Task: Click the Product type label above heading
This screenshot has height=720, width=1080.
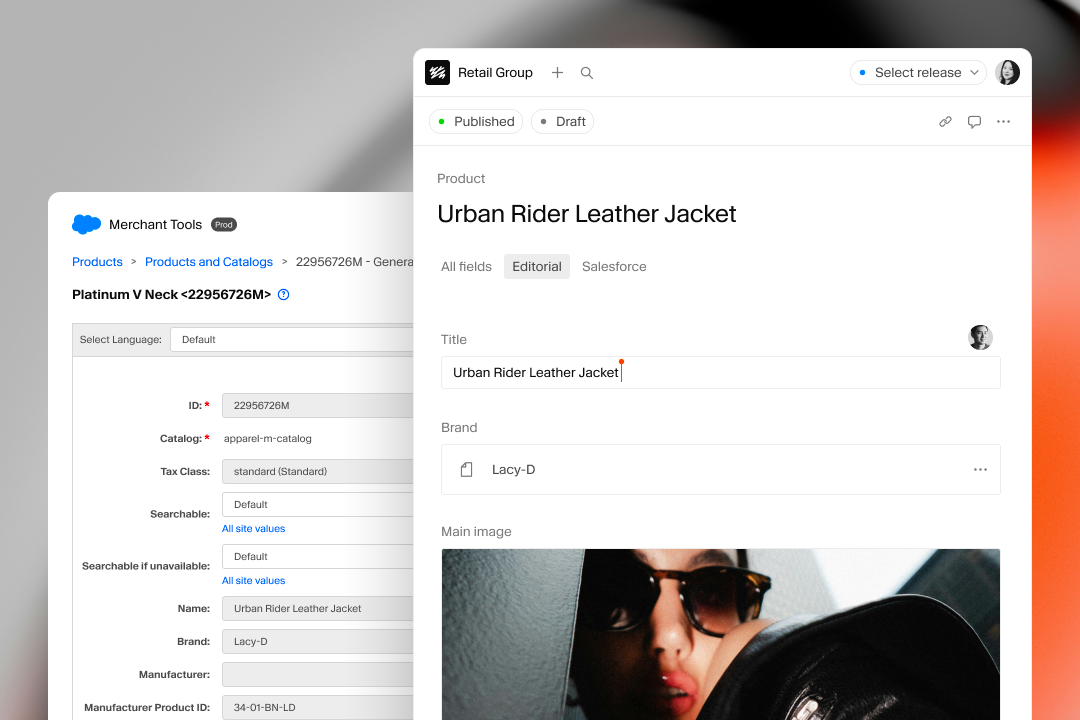Action: point(461,178)
